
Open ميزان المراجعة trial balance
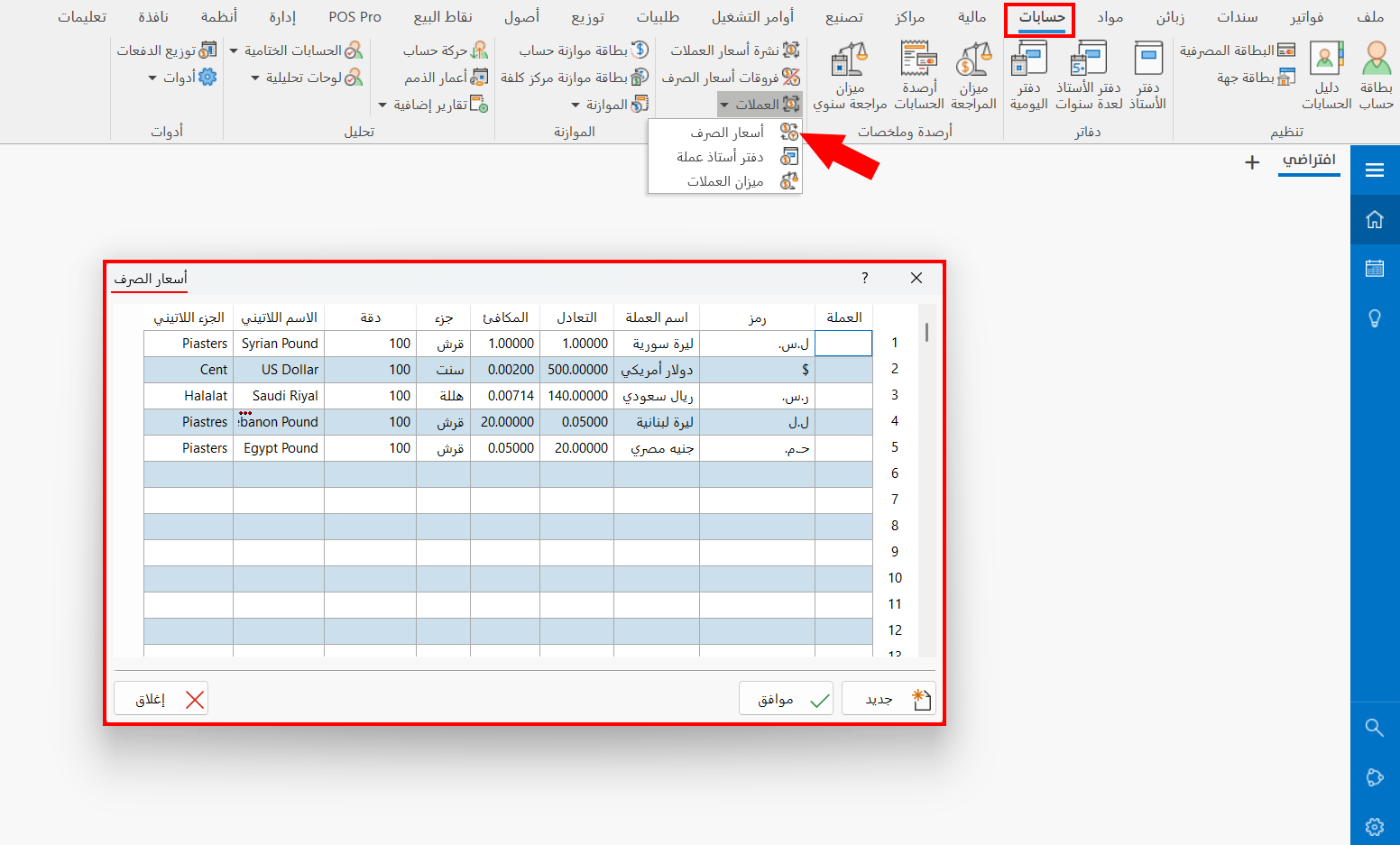pos(973,76)
